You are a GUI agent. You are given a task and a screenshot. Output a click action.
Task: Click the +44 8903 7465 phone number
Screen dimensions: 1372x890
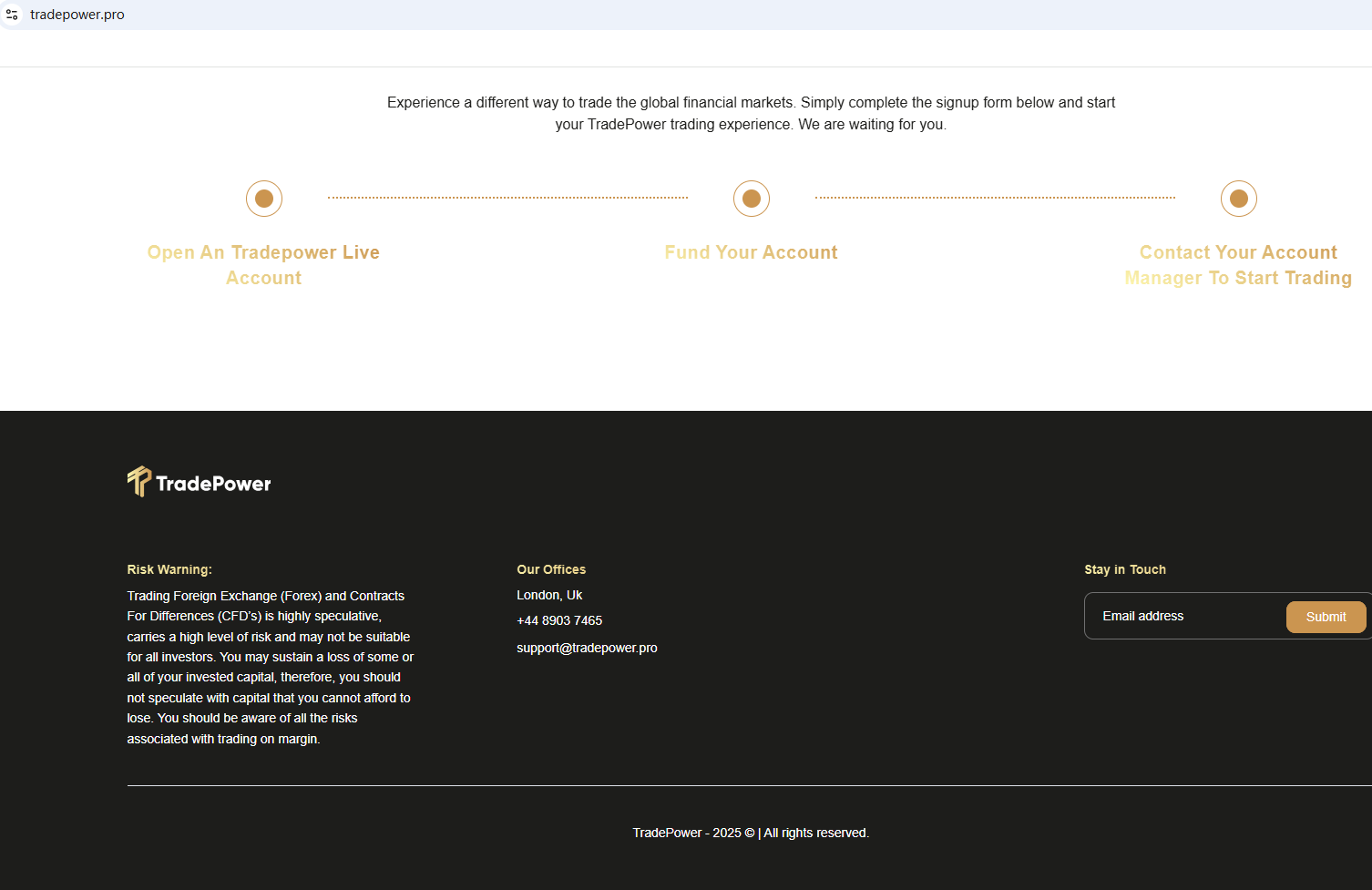coord(559,620)
